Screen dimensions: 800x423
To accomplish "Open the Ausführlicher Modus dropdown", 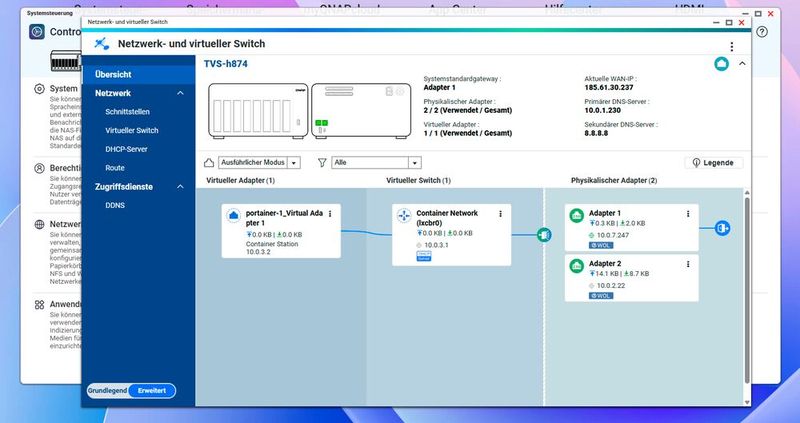I will coord(259,163).
